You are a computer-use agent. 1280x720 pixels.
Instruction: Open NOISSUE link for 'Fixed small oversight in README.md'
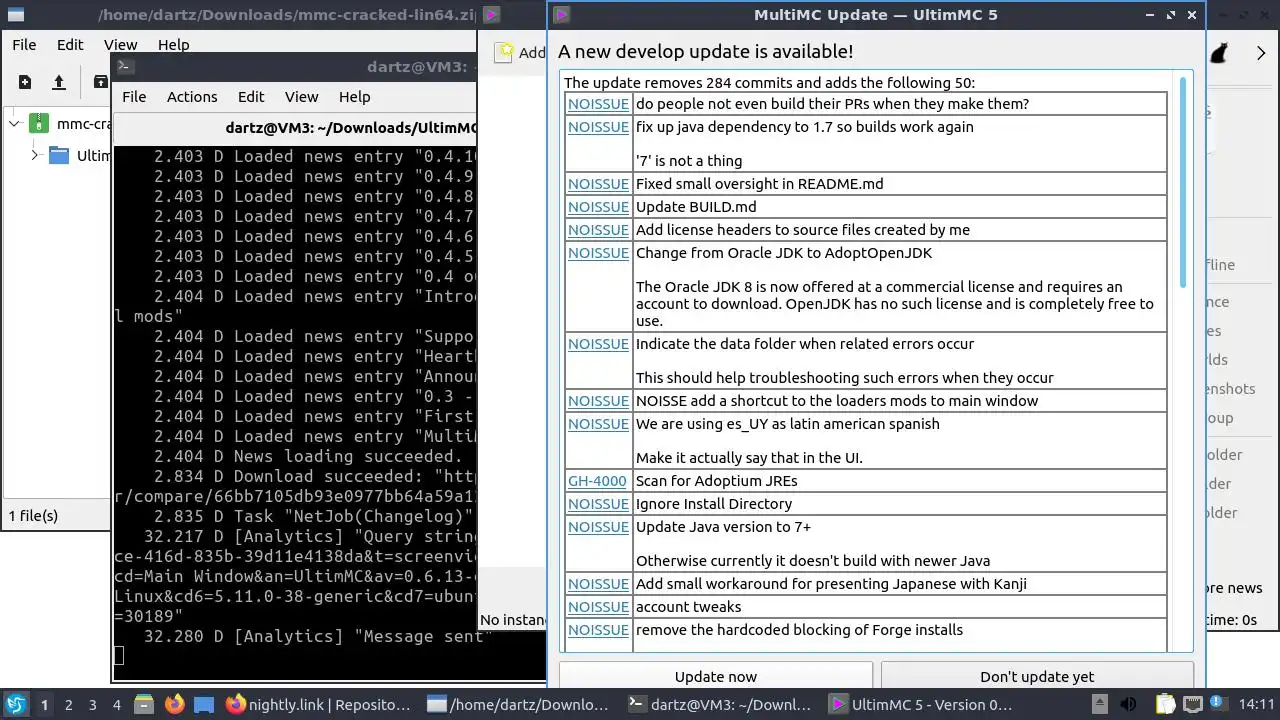coord(598,184)
